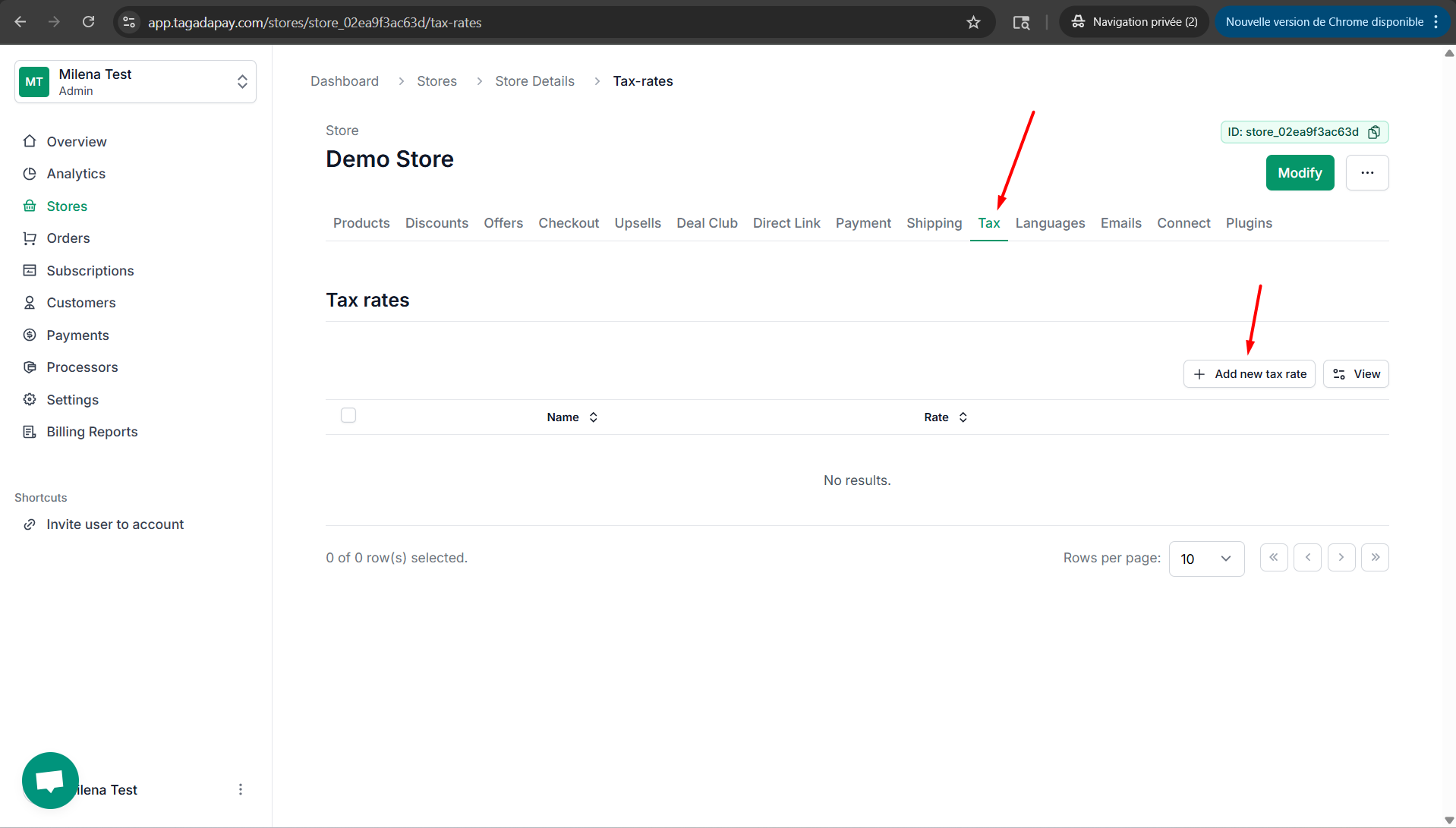Viewport: 1456px width, 828px height.
Task: Click the page scrollbar up arrow
Action: coord(1449,53)
